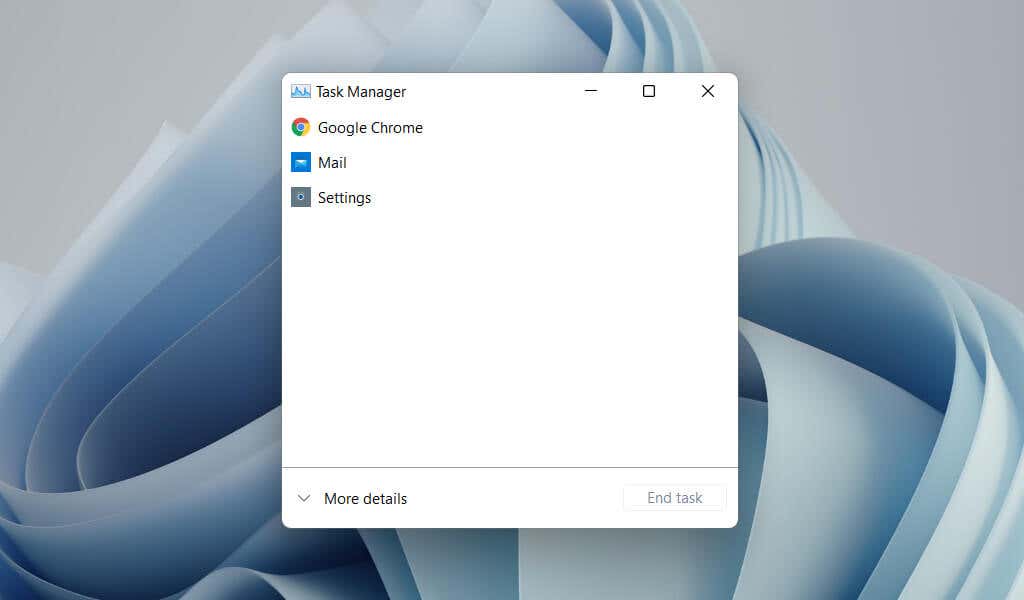The height and width of the screenshot is (600, 1024).
Task: Select the Mail text entry
Action: [332, 163]
